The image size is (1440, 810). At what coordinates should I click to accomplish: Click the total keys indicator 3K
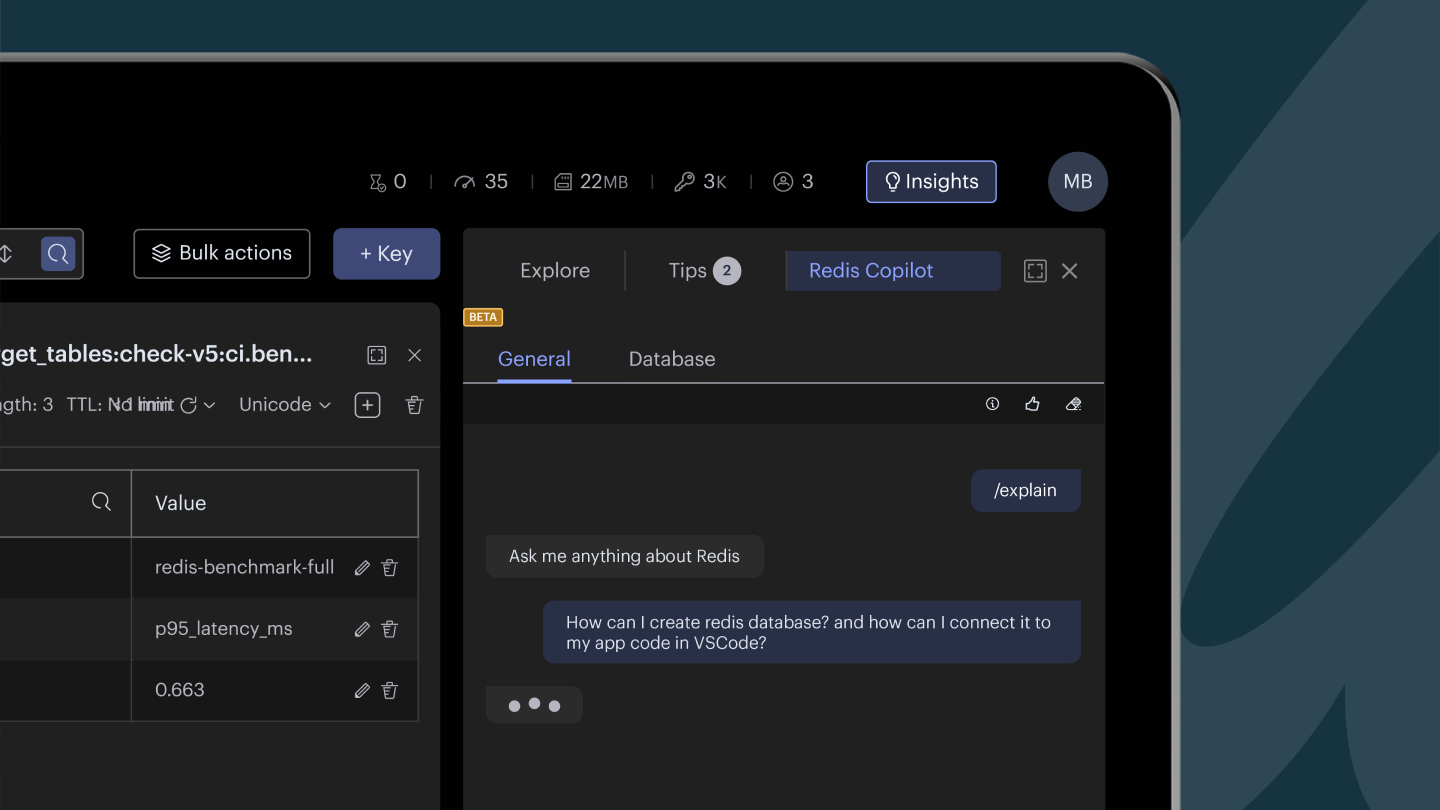700,182
